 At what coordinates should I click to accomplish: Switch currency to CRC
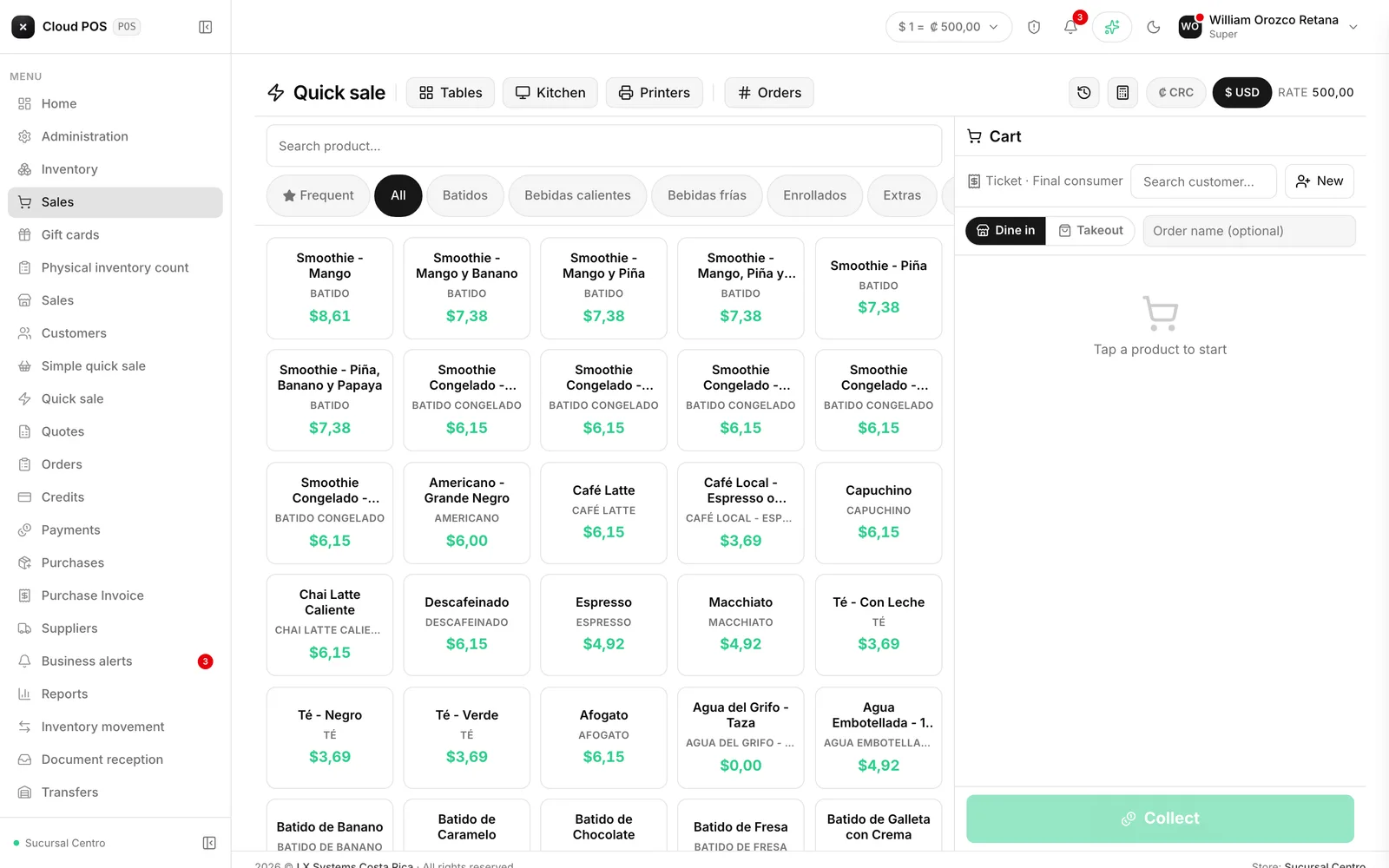tap(1175, 92)
